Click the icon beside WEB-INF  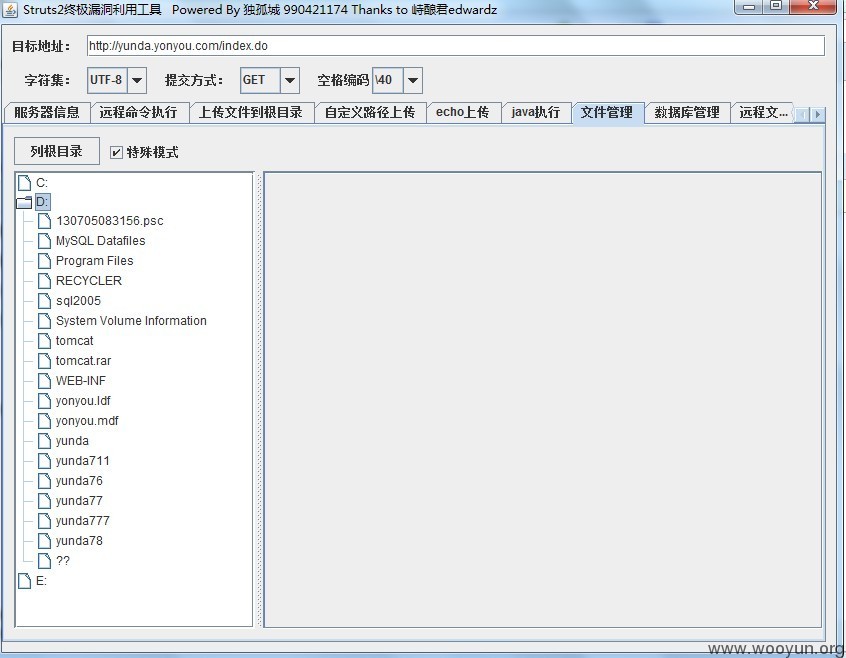(44, 380)
